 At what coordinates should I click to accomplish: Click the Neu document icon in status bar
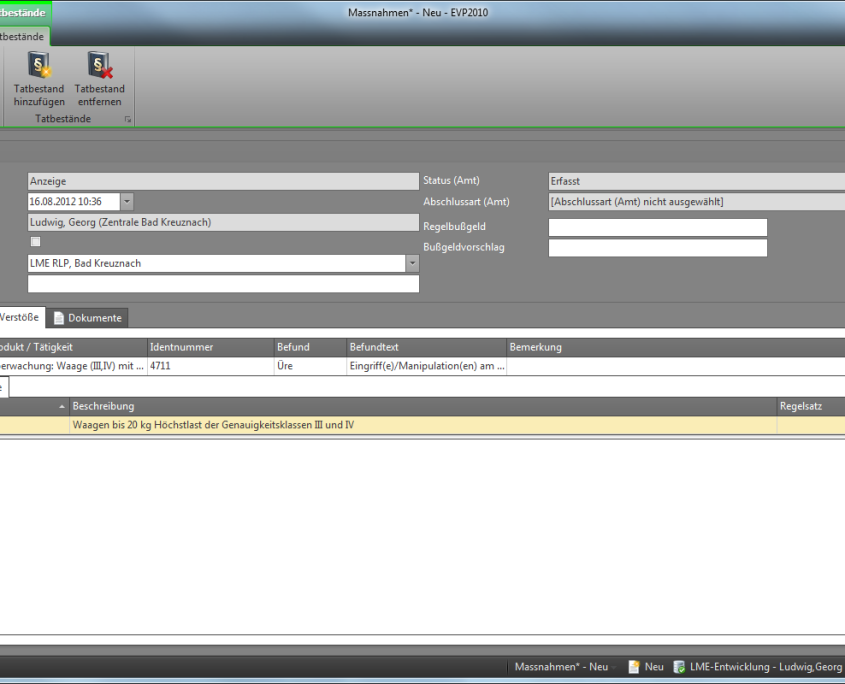tap(634, 667)
